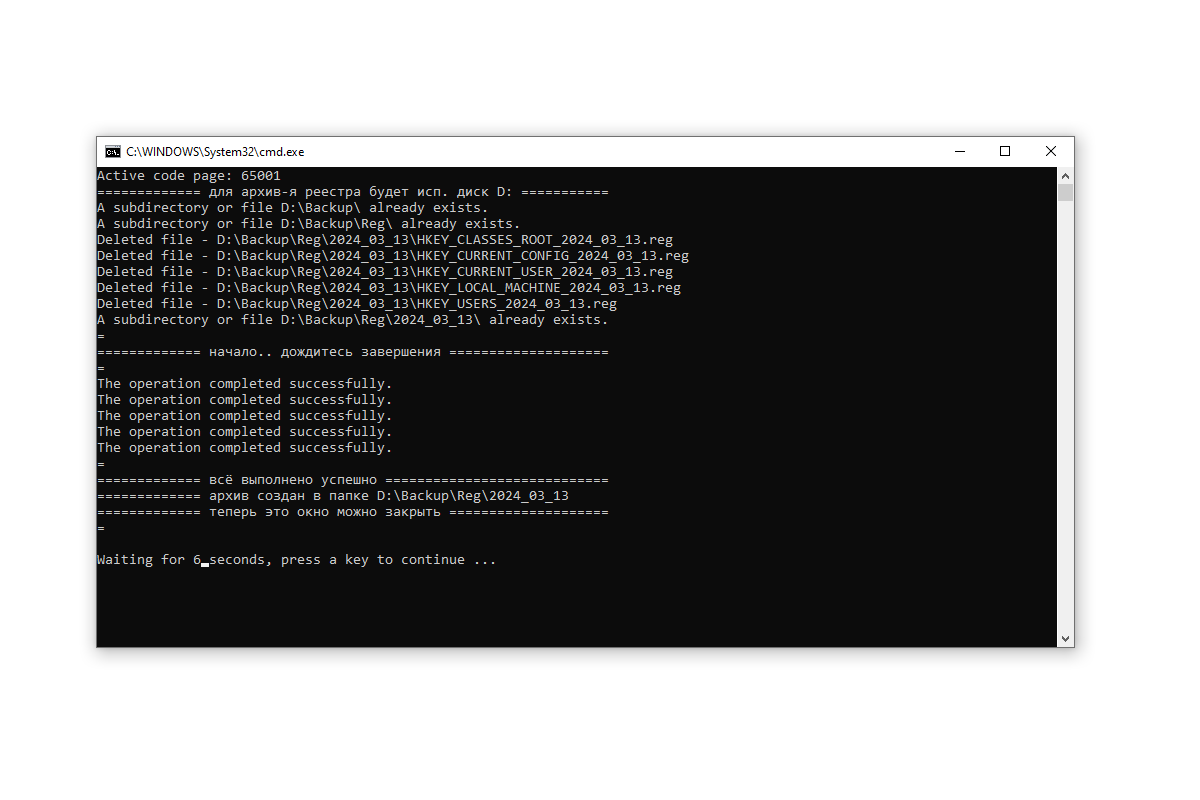Viewport: 1200px width, 800px height.
Task: Click Deleted file HKEY_CURRENT_USER_2024_03_13.reg line
Action: [x=385, y=272]
